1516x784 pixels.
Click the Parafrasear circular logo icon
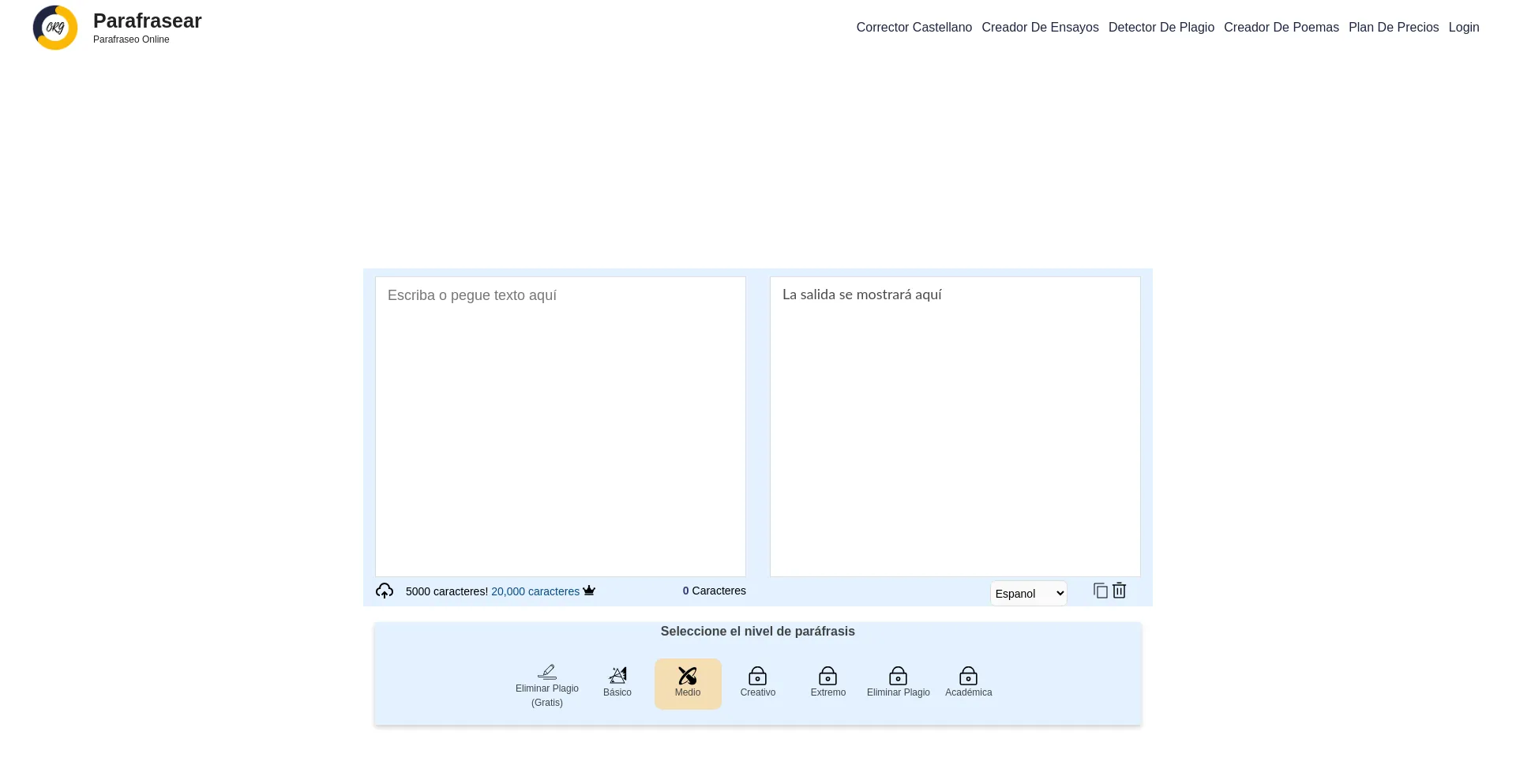pos(55,28)
